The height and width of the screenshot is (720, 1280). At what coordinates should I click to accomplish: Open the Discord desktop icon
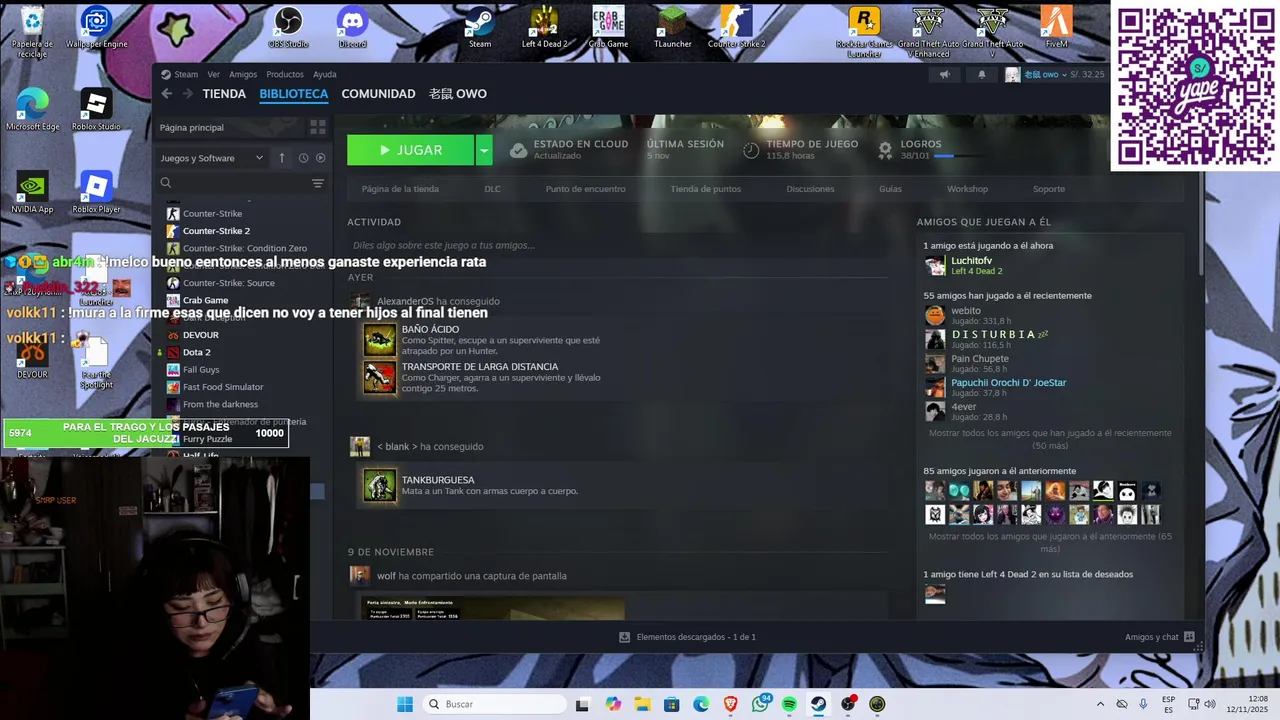point(352,27)
